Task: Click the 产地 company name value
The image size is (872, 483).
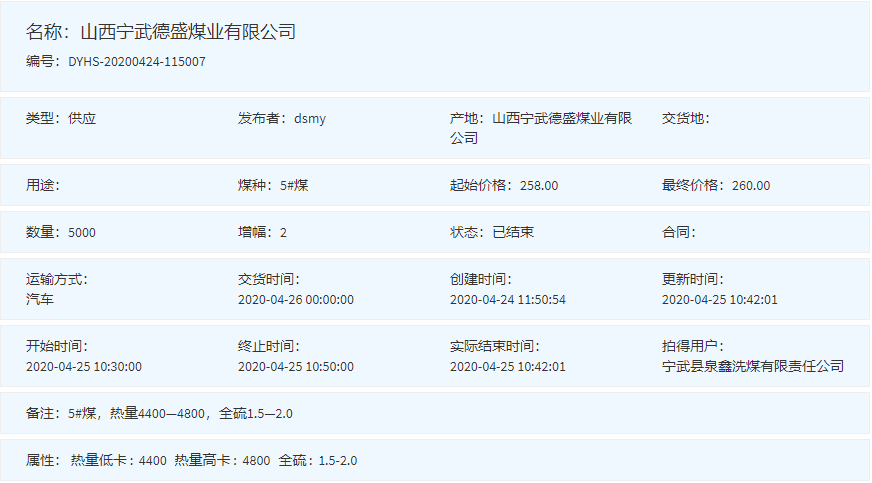Action: point(562,118)
